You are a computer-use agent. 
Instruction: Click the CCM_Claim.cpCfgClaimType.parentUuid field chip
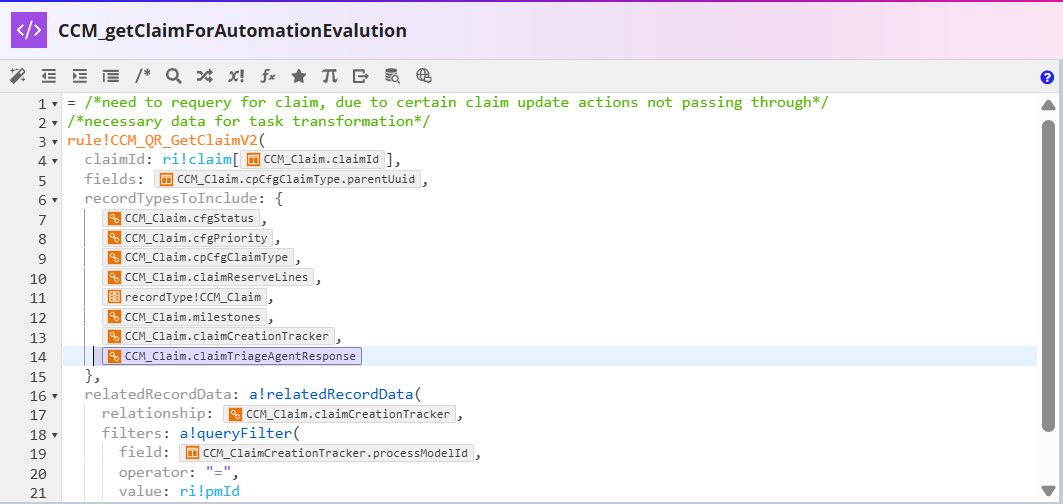288,180
